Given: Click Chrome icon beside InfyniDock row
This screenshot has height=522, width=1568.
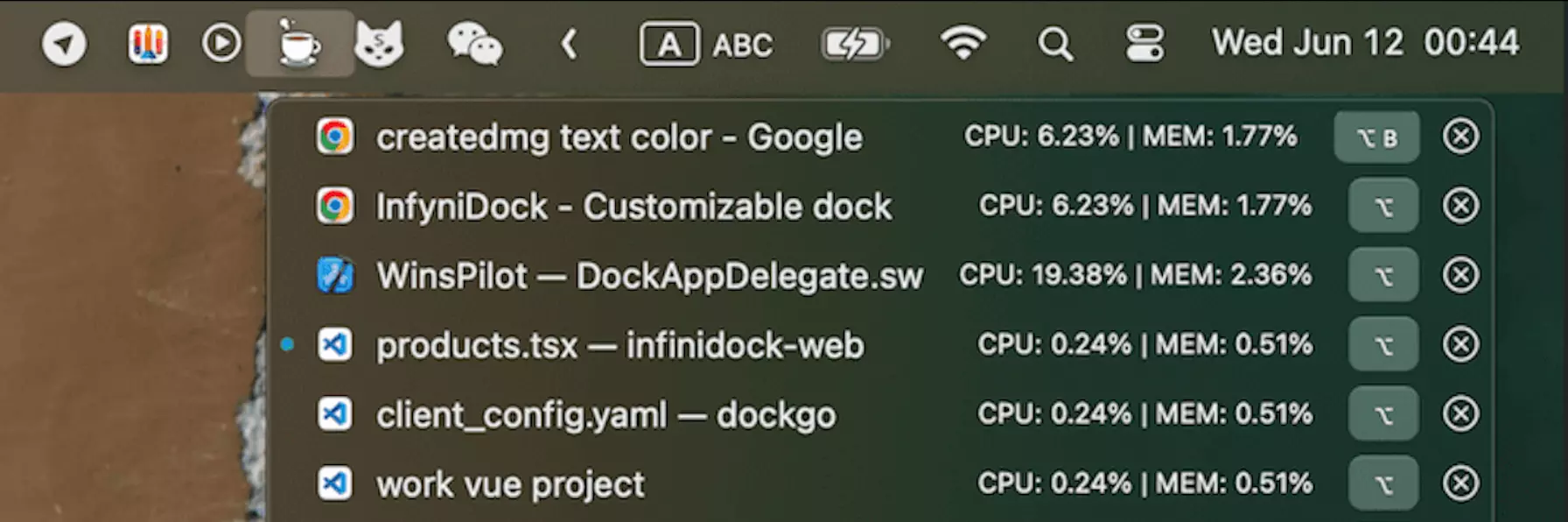Looking at the screenshot, I should [x=334, y=206].
